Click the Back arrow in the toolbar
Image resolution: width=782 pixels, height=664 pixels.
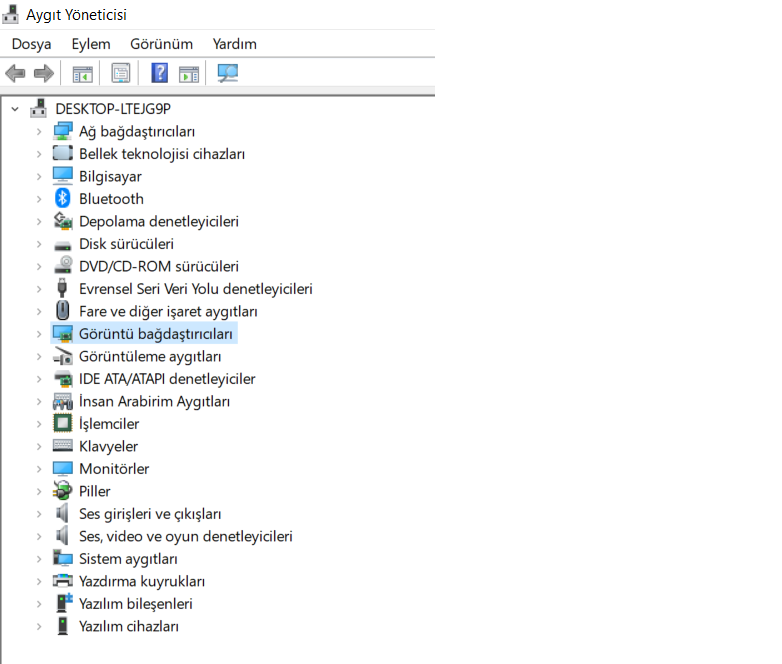15,73
